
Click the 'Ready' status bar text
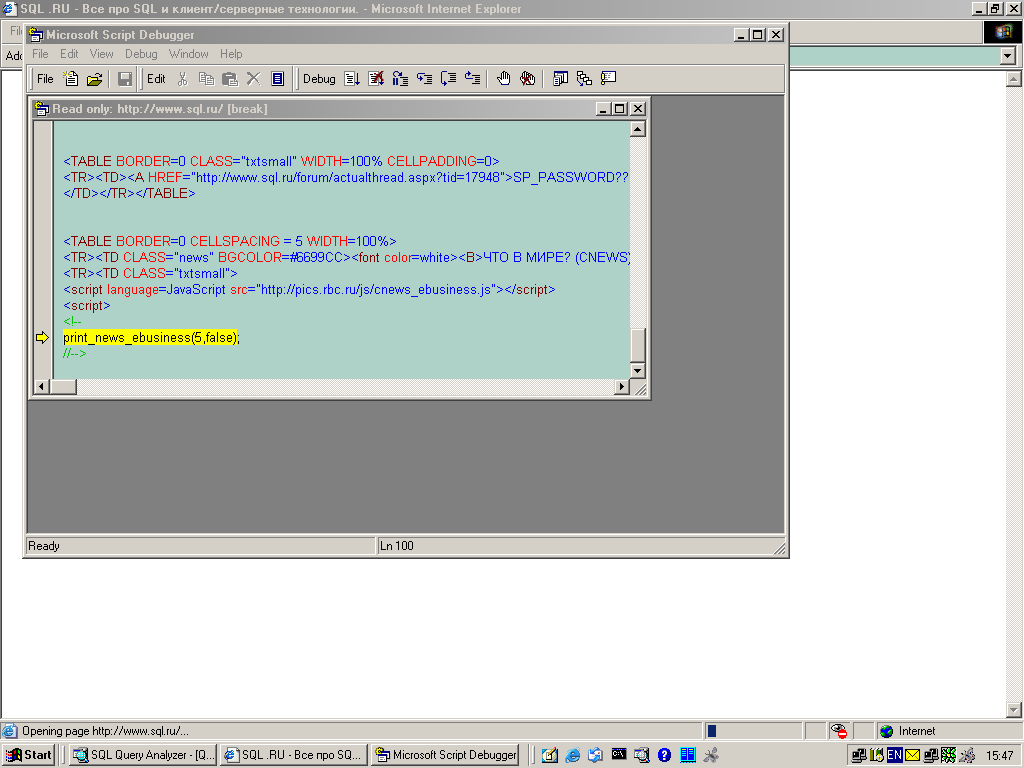(x=44, y=546)
